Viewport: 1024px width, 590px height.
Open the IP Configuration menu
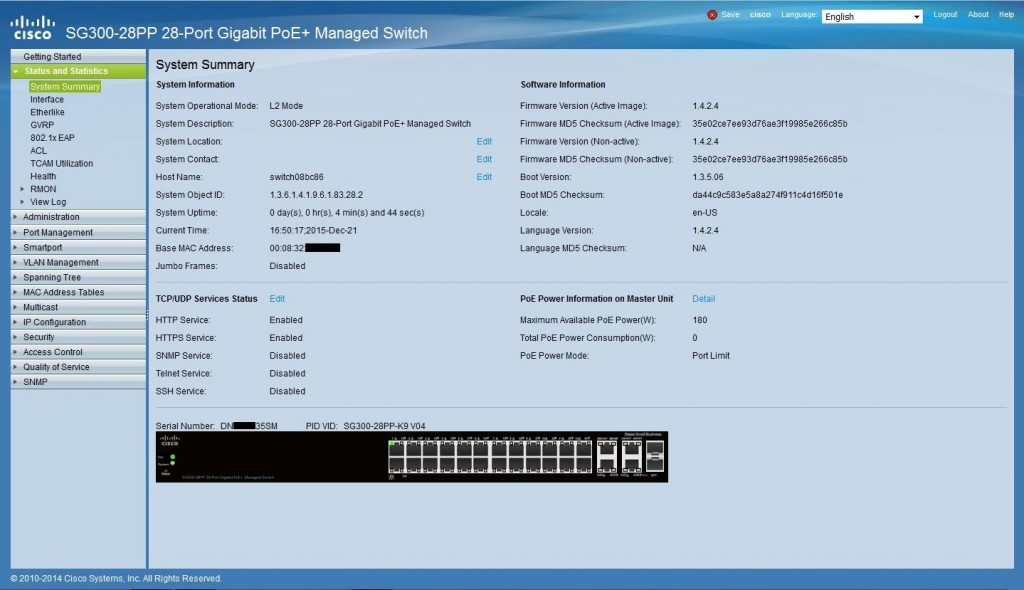click(x=78, y=322)
